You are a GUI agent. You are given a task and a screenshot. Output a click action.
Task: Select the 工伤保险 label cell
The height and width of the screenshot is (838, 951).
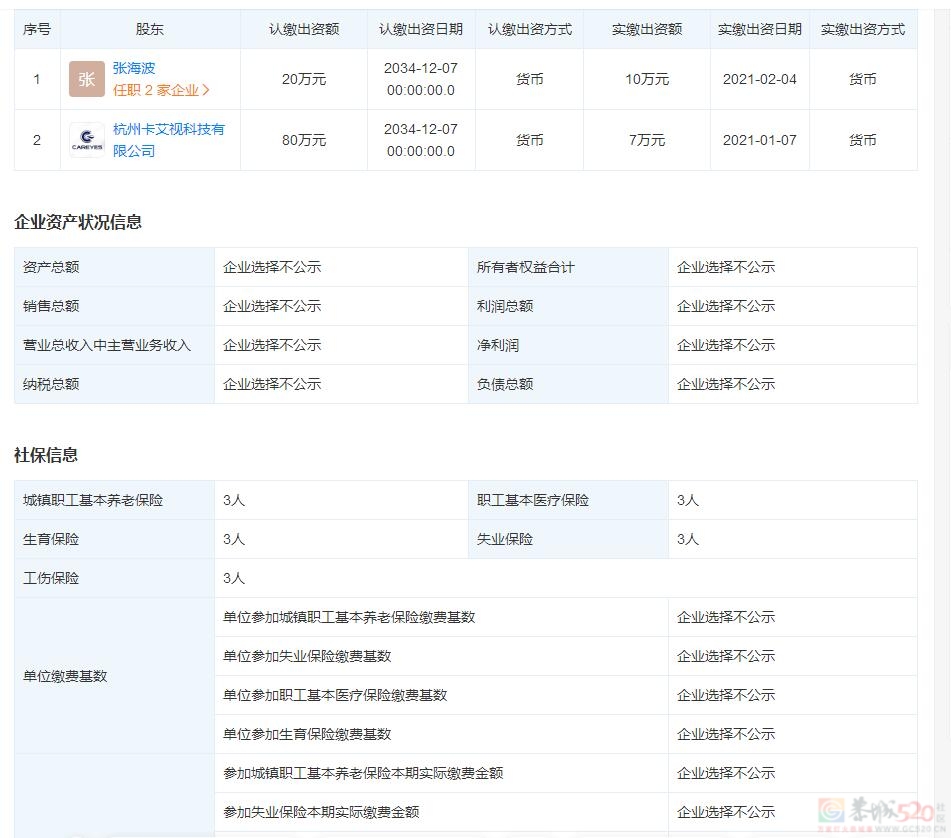51,578
